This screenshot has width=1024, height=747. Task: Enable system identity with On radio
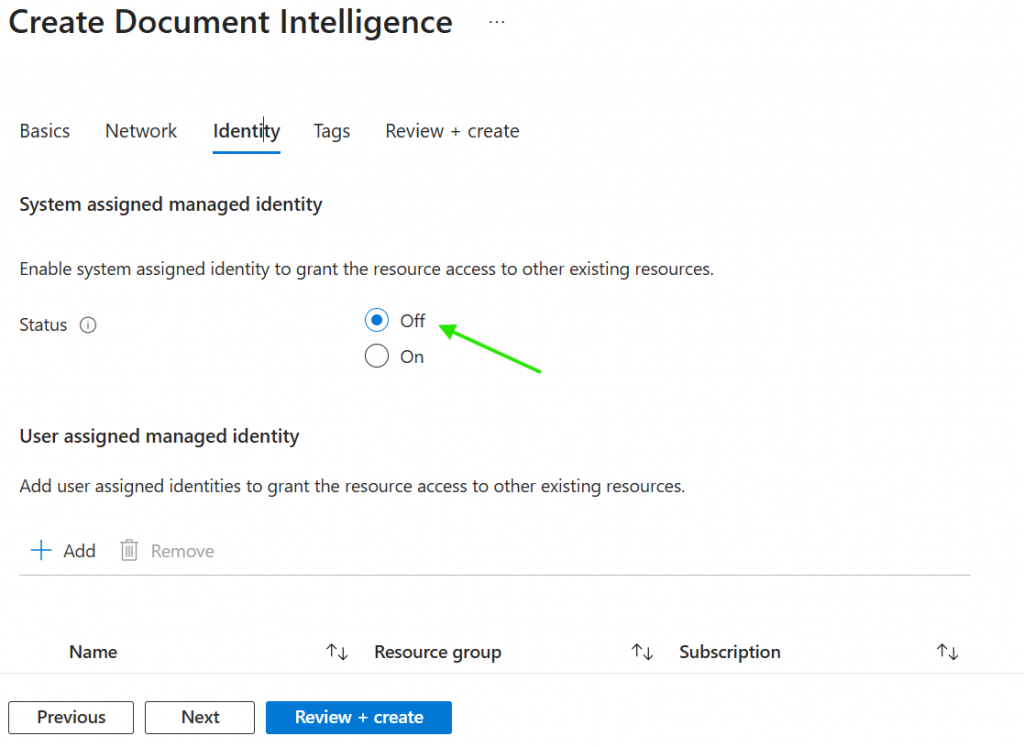(377, 357)
